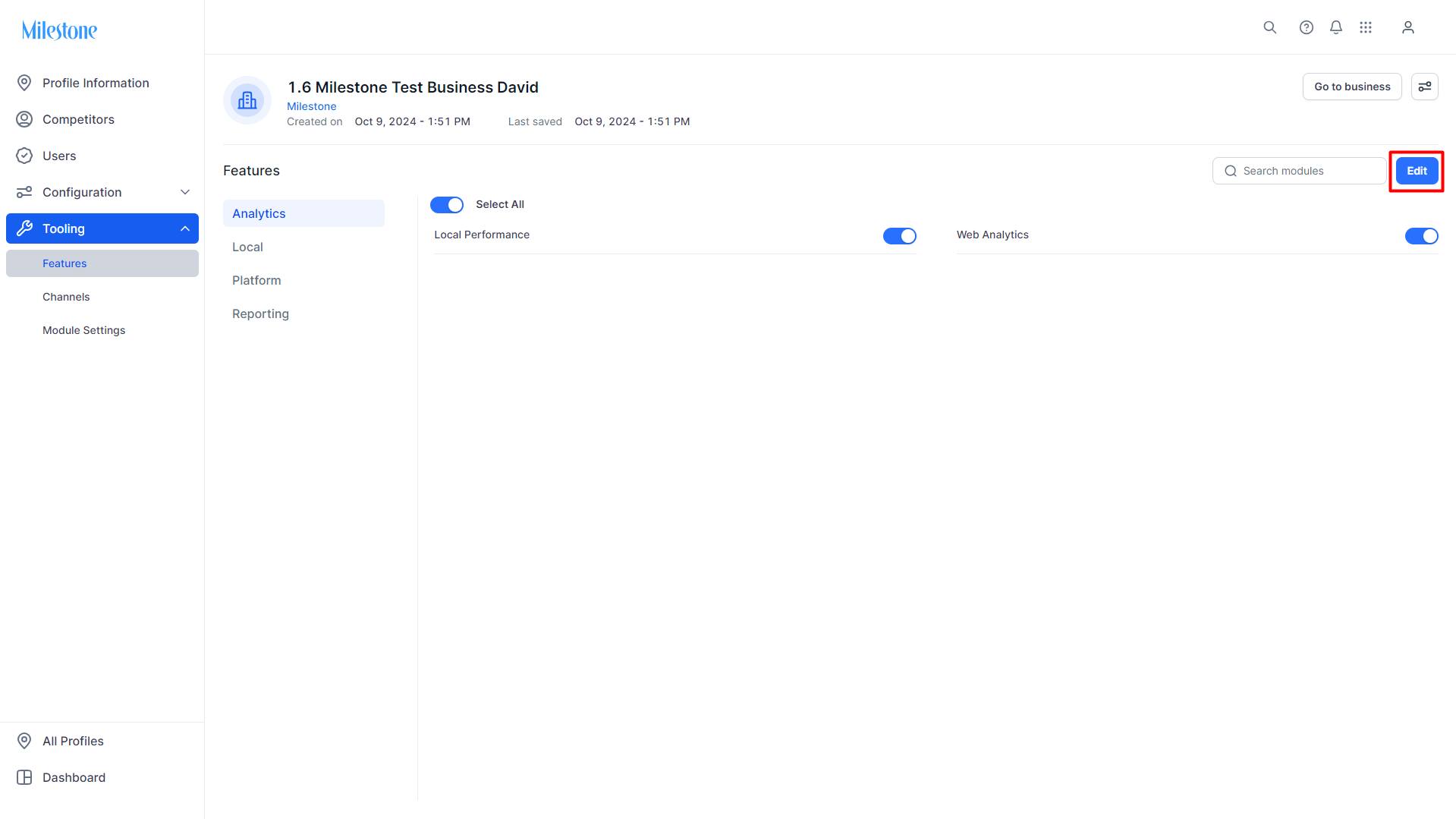The image size is (1456, 819).
Task: Open Channels in the sidebar
Action: tap(102, 297)
